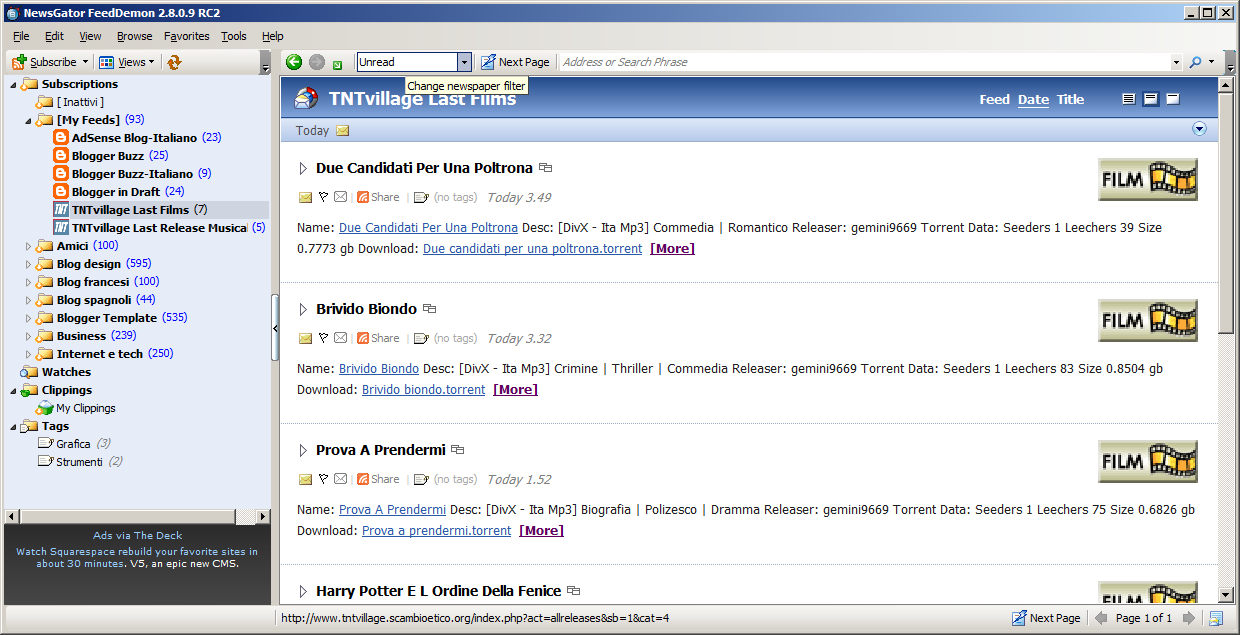Select the Strumenti tag
This screenshot has width=1240, height=635.
click(79, 462)
